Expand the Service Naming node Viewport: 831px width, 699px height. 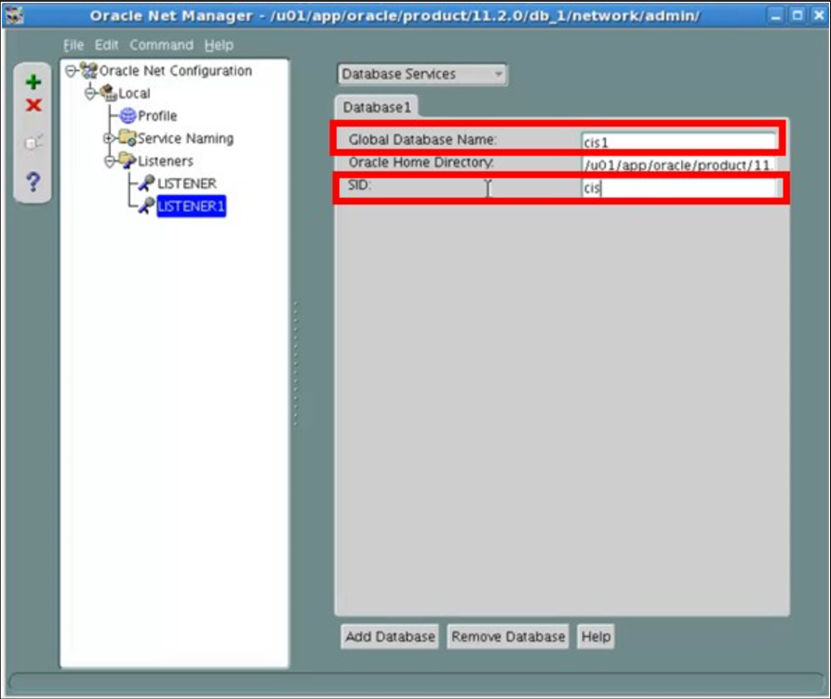pos(109,138)
